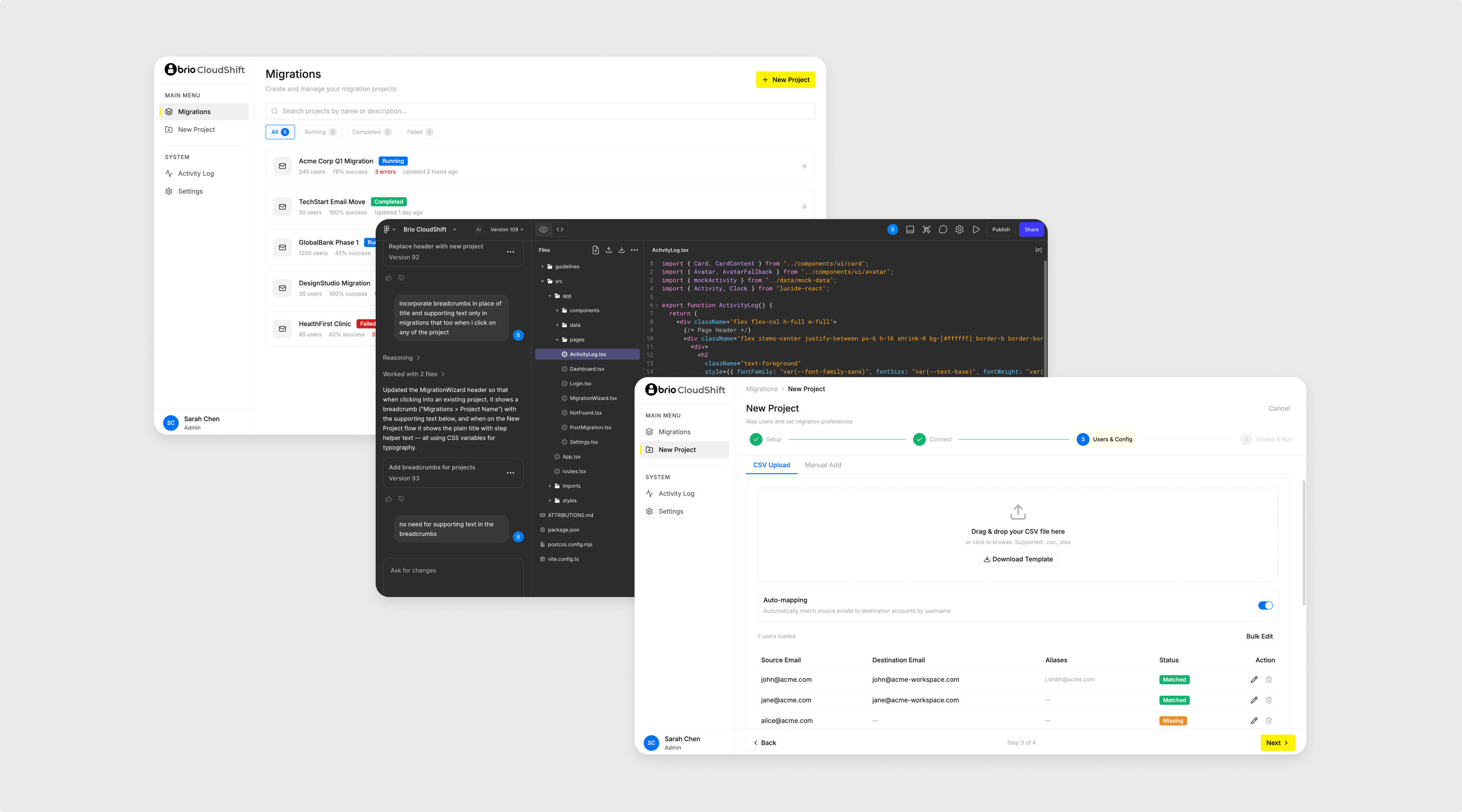Click the yellow New Project button

786,80
